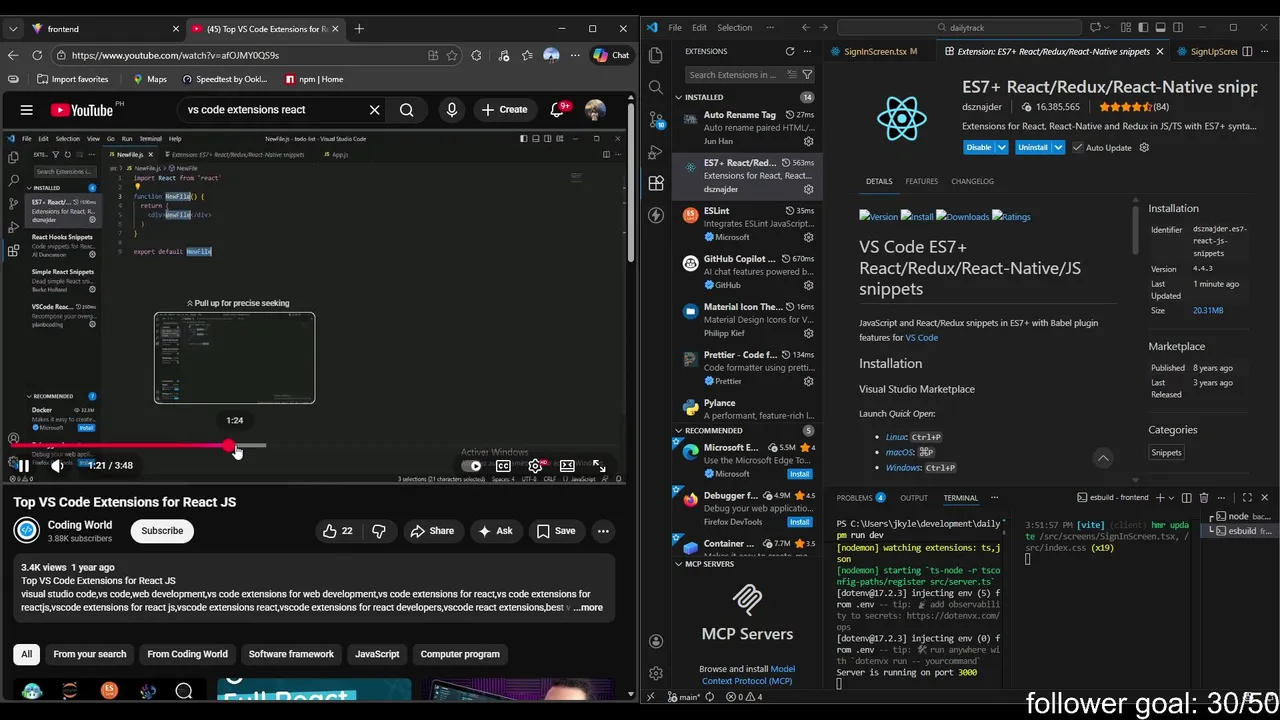Image resolution: width=1280 pixels, height=720 pixels.
Task: Install Microsoft Edge Tools recommended extension
Action: [x=799, y=474]
